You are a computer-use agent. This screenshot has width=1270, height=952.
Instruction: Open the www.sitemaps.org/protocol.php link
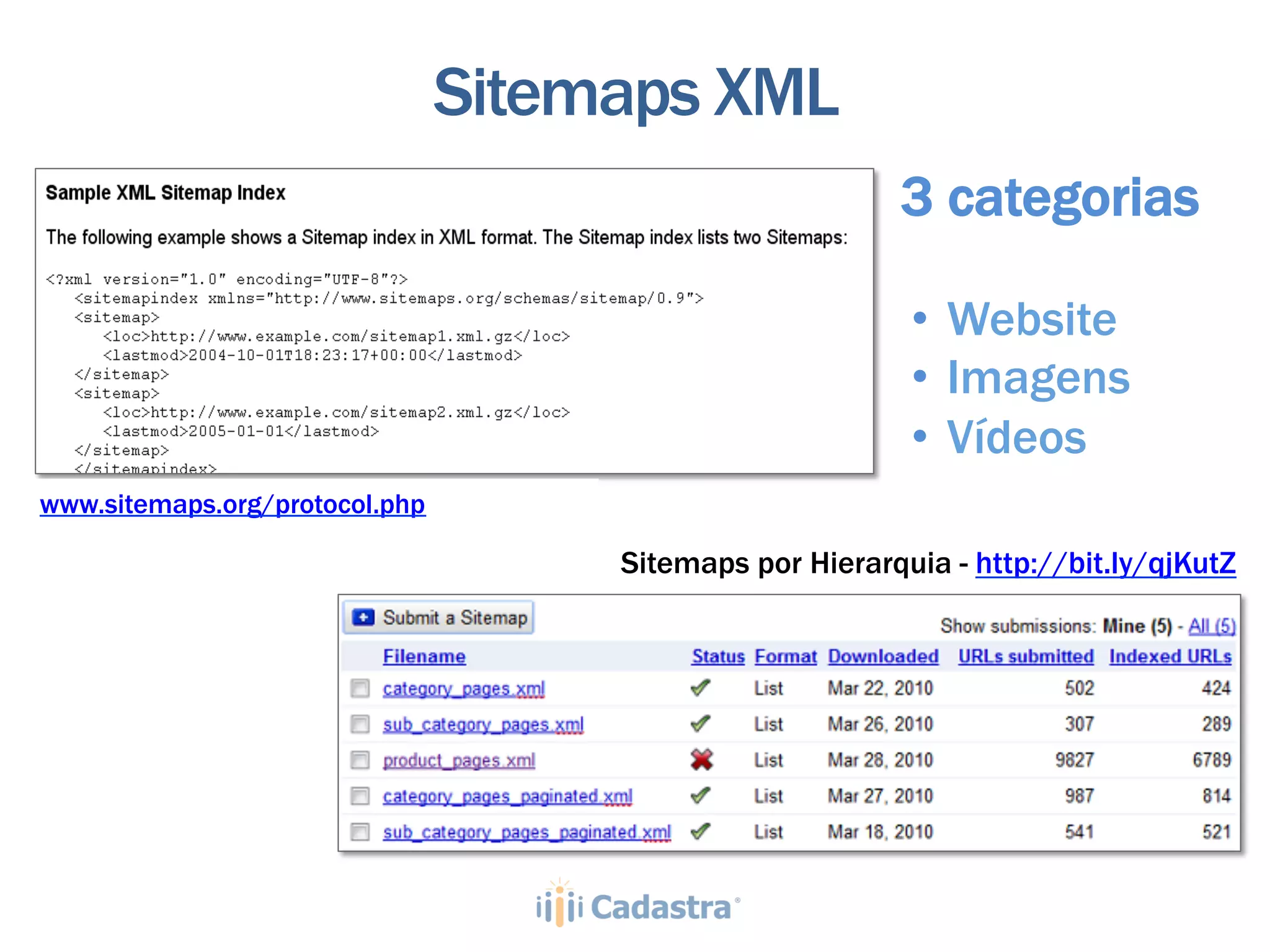click(x=233, y=505)
